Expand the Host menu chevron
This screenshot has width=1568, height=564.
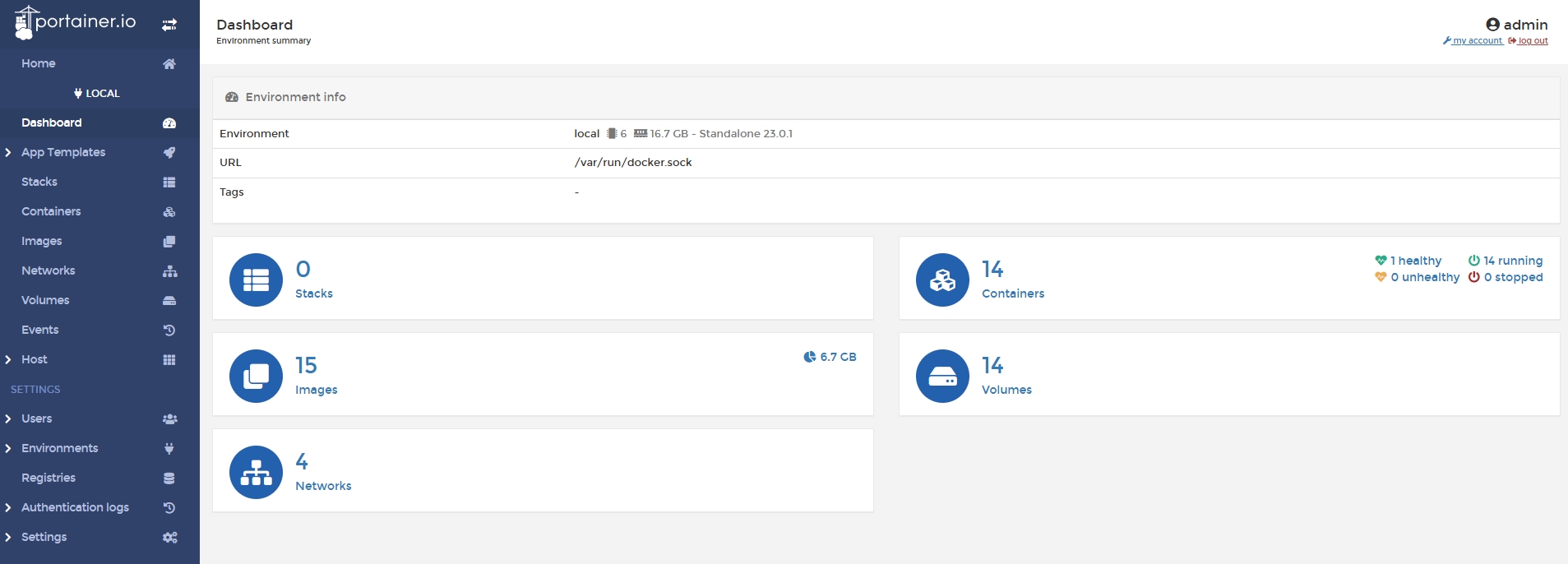tap(8, 360)
